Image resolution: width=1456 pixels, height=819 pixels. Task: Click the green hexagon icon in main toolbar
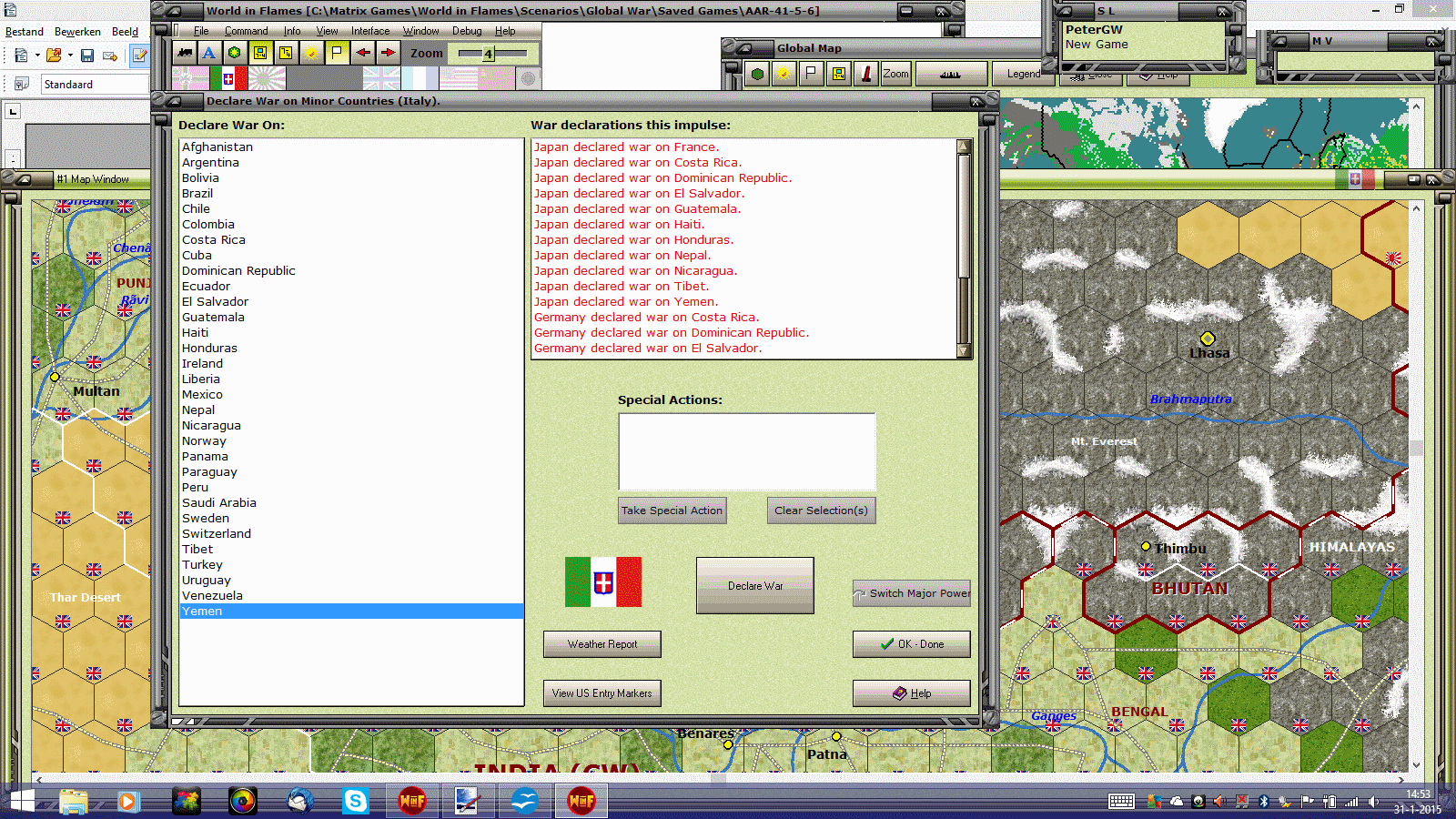[x=235, y=53]
